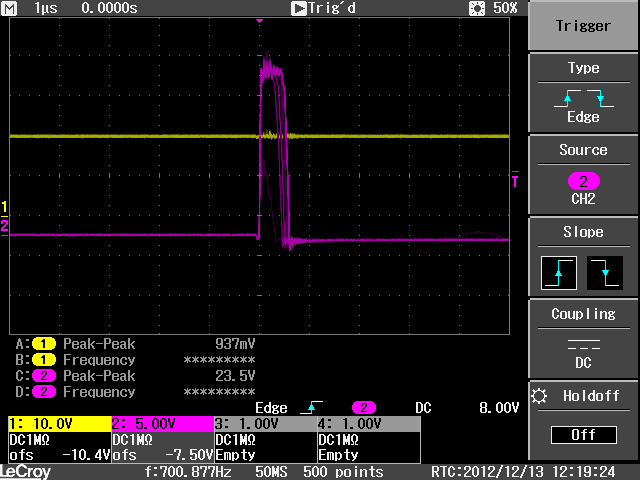Viewport: 640px width, 480px height.
Task: Click the LeCroy logo
Action: (x=25, y=472)
